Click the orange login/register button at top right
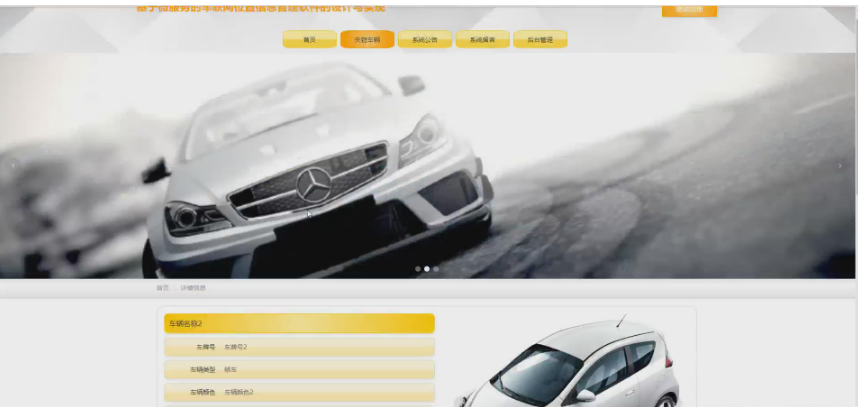 tap(689, 10)
